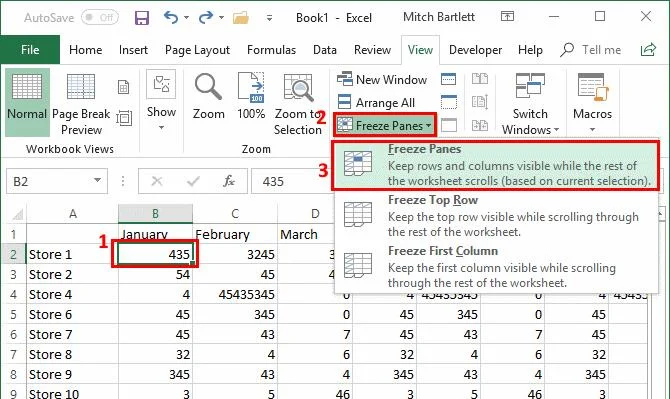Click the March header cell
The width and height of the screenshot is (670, 399).
(306, 234)
